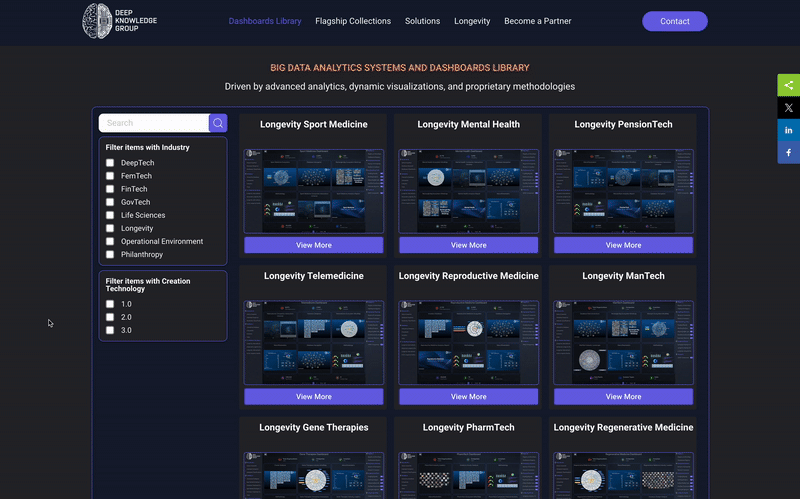Open the Longevity Reproductive Medicine thumbnail
This screenshot has width=800, height=499.
click(x=468, y=342)
